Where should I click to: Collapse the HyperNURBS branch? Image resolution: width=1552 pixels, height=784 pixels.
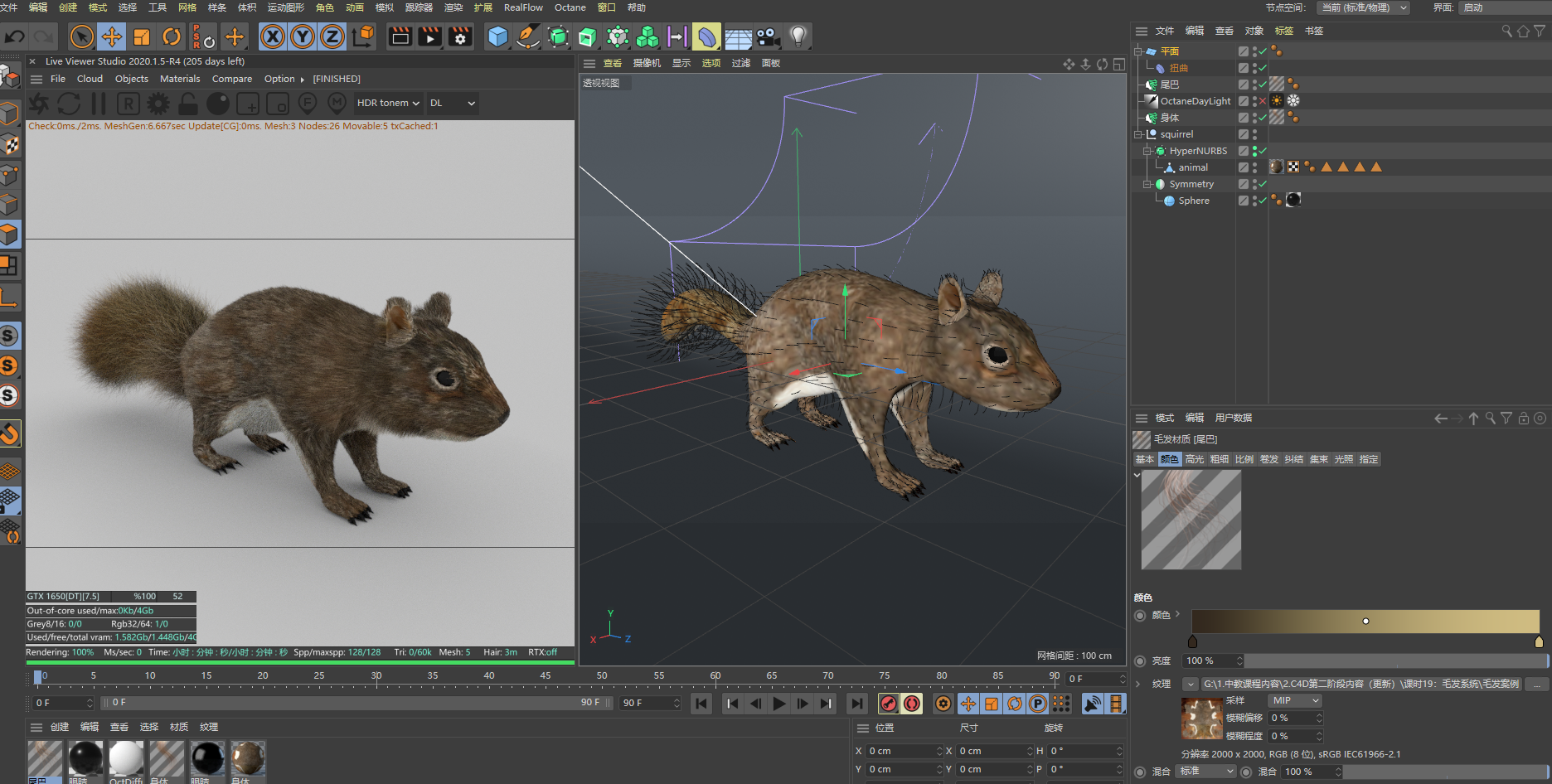coord(1147,151)
